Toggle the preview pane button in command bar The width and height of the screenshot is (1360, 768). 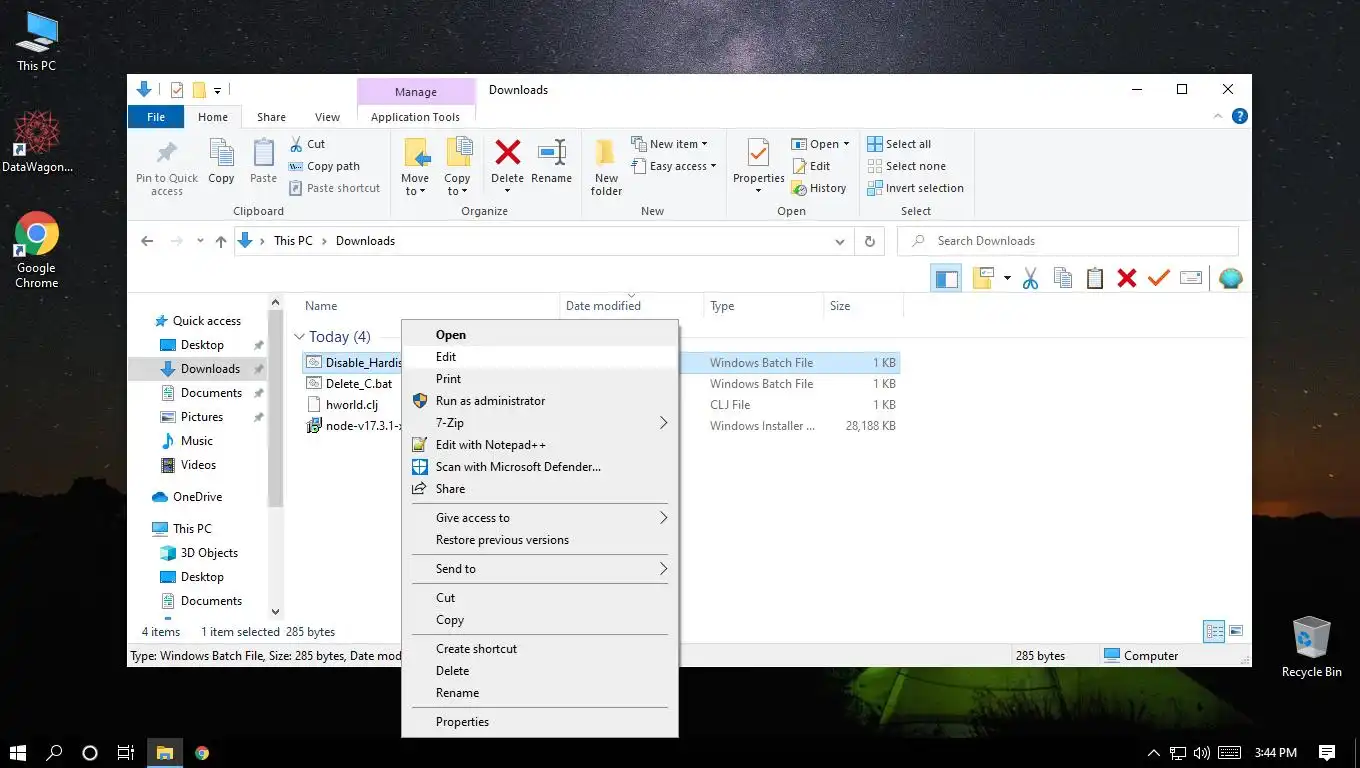pos(946,279)
